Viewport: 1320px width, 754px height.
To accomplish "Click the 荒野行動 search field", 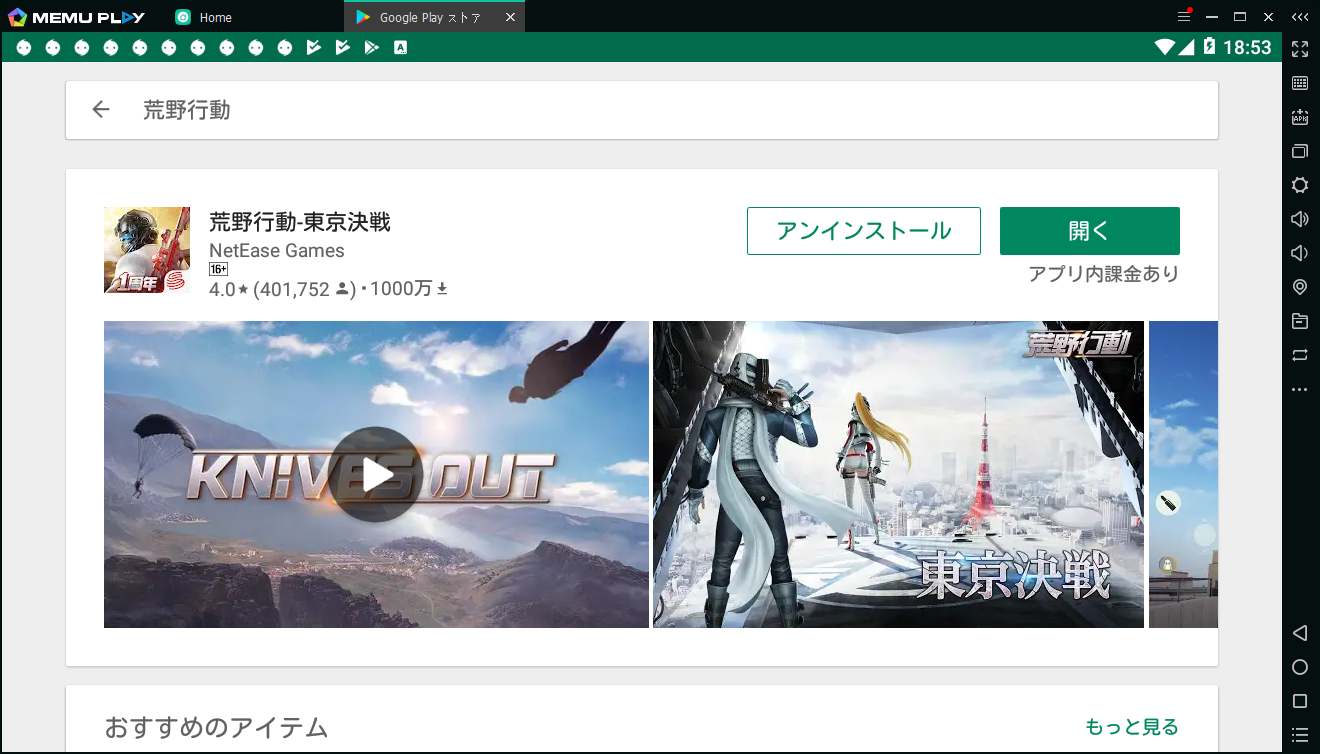I will pyautogui.click(x=642, y=110).
